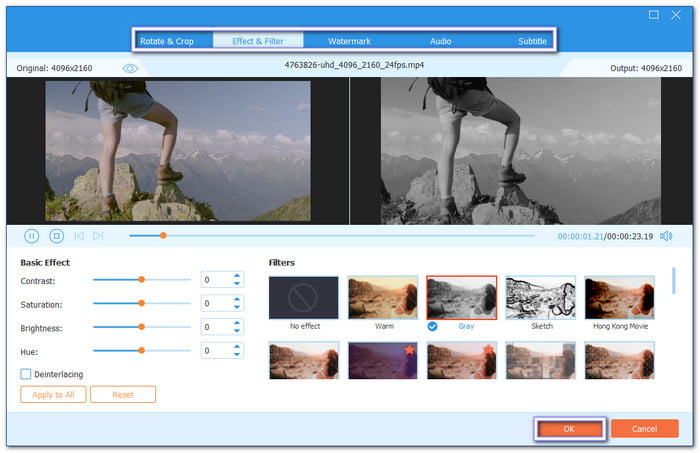Apply the Sketch filter
Screen dimensions: 700x453
541,297
